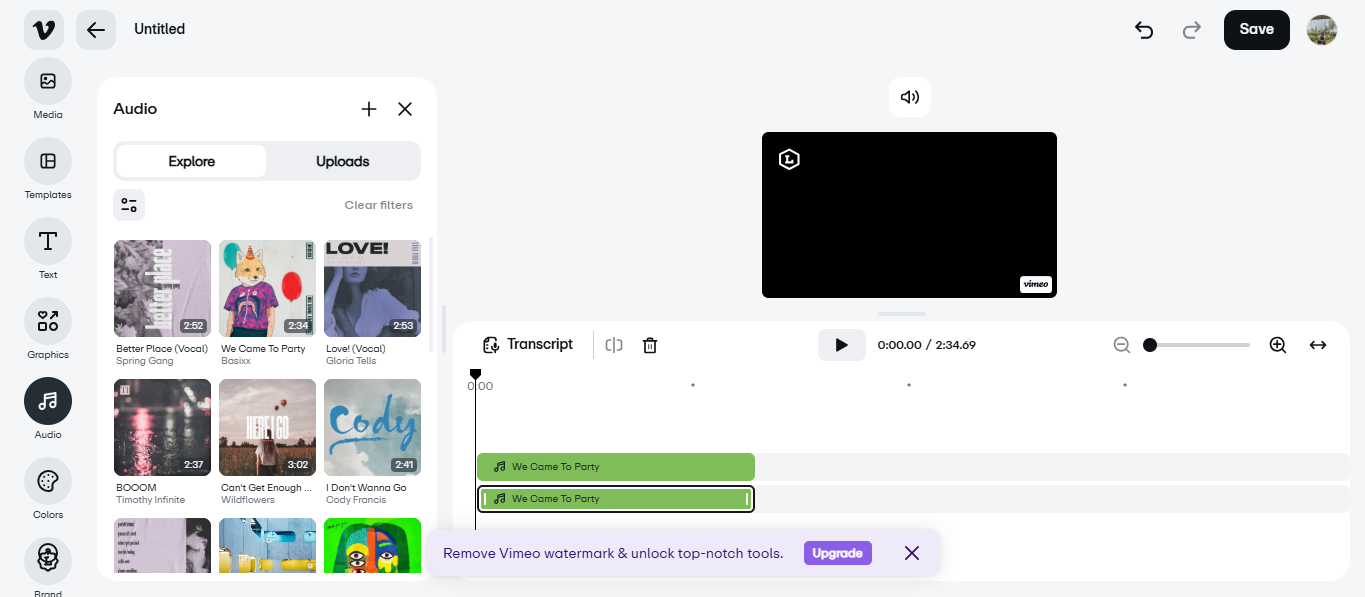Screen dimensions: 1365x597
Task: Toggle the preview volume speaker
Action: click(x=910, y=97)
